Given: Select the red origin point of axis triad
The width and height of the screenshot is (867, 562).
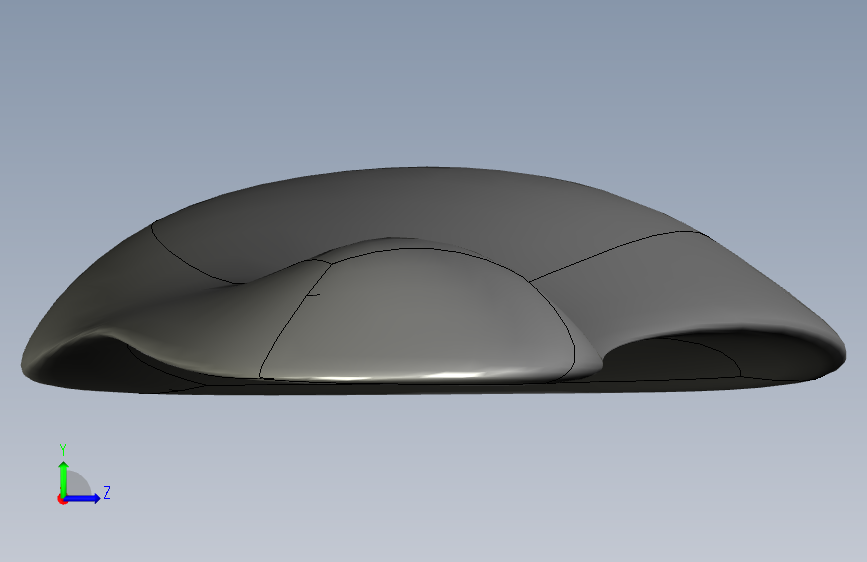Looking at the screenshot, I should [62, 499].
